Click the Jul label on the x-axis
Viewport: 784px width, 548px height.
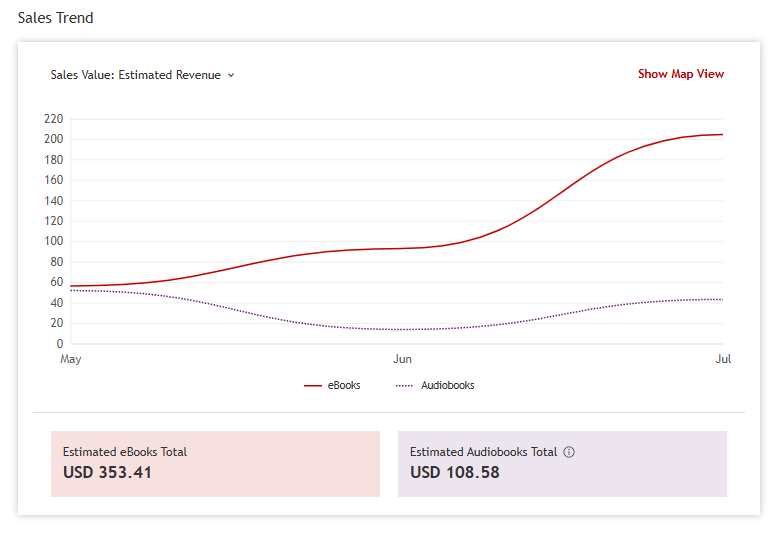(x=723, y=359)
